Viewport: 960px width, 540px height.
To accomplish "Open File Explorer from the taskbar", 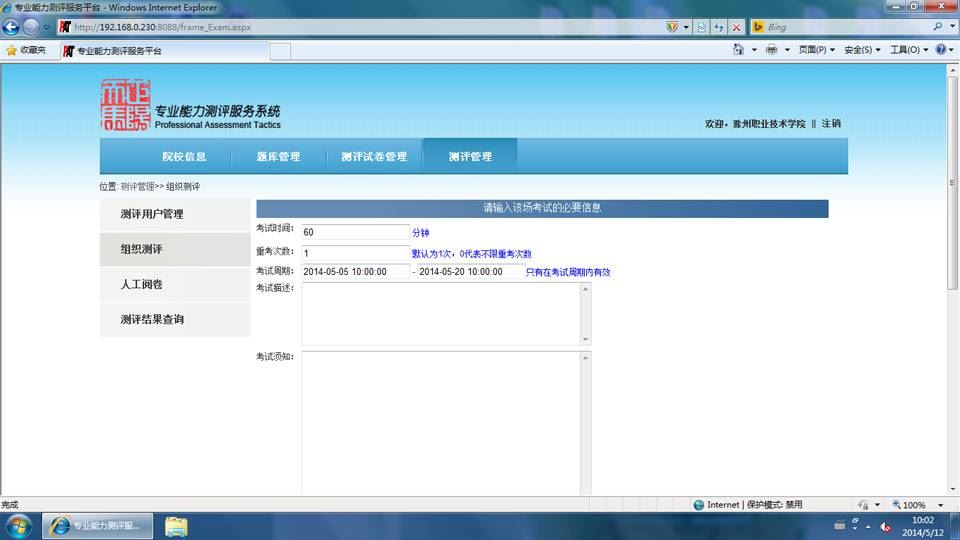I will pos(176,527).
